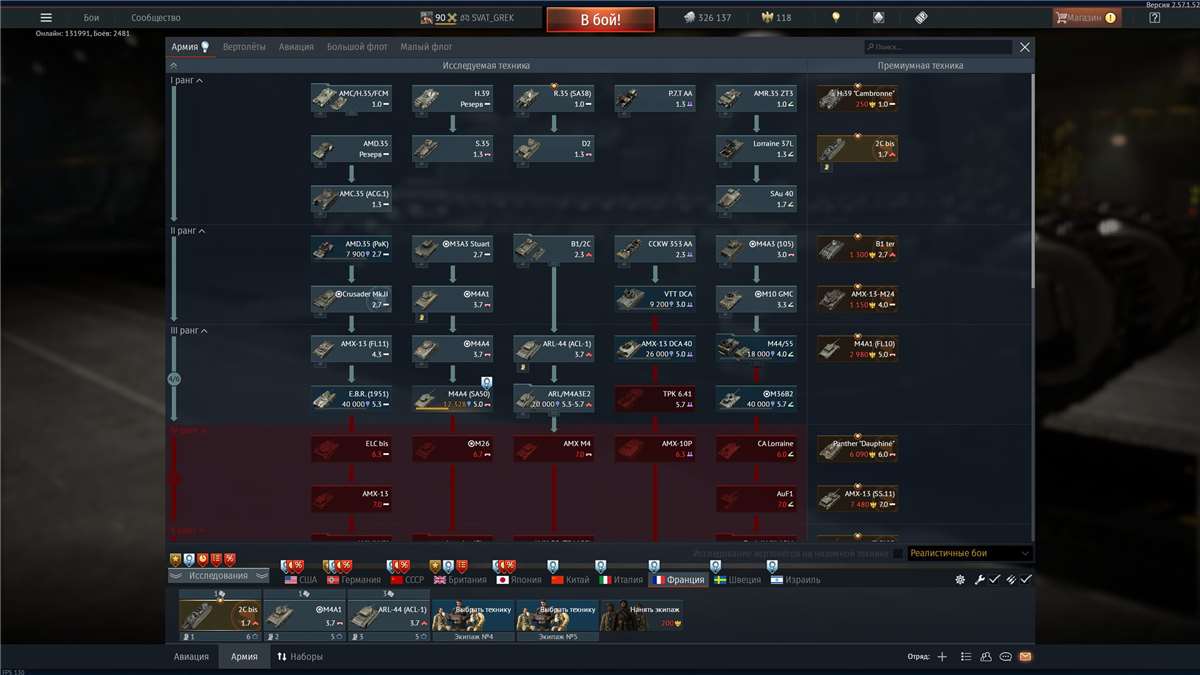Open the orange mail envelope icon
The height and width of the screenshot is (675, 1200).
1025,657
